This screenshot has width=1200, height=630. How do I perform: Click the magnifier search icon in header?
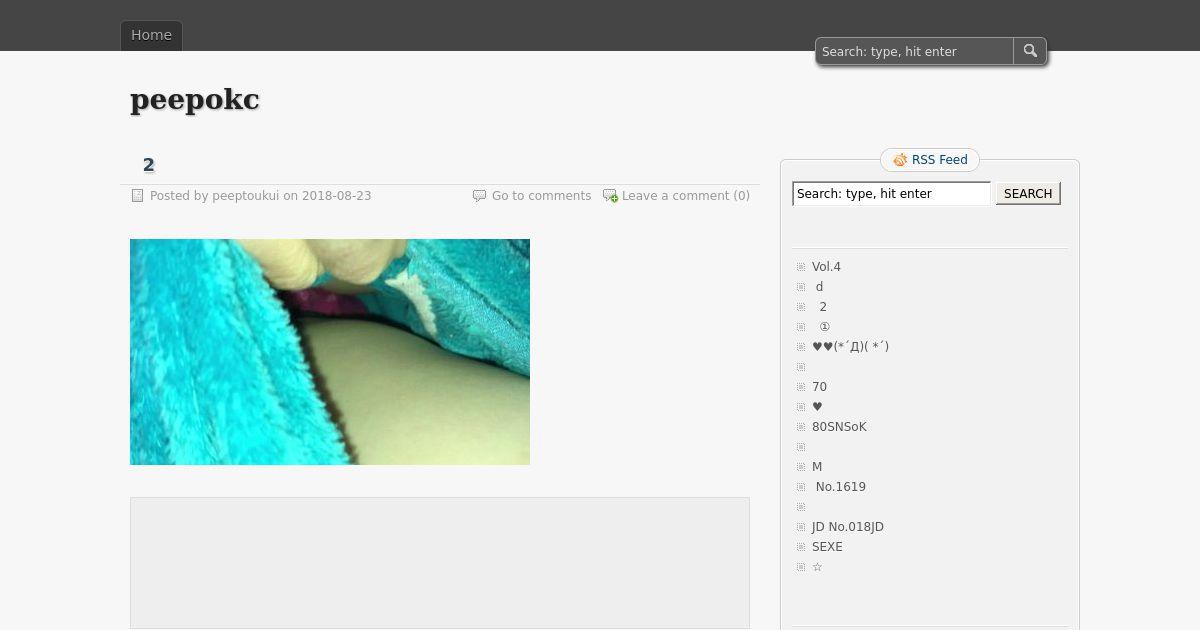coord(1030,51)
